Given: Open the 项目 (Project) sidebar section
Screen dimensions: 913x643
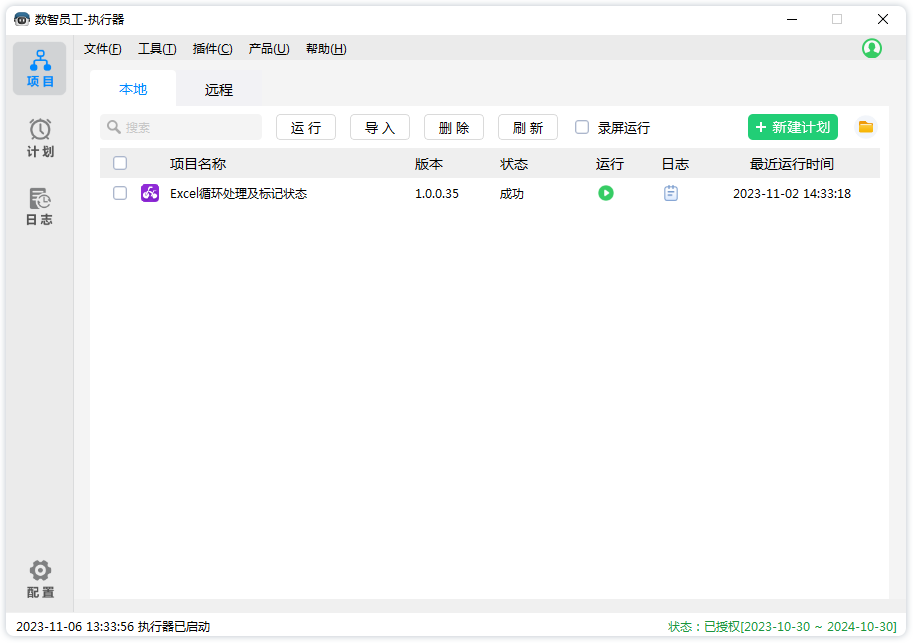Looking at the screenshot, I should point(40,69).
